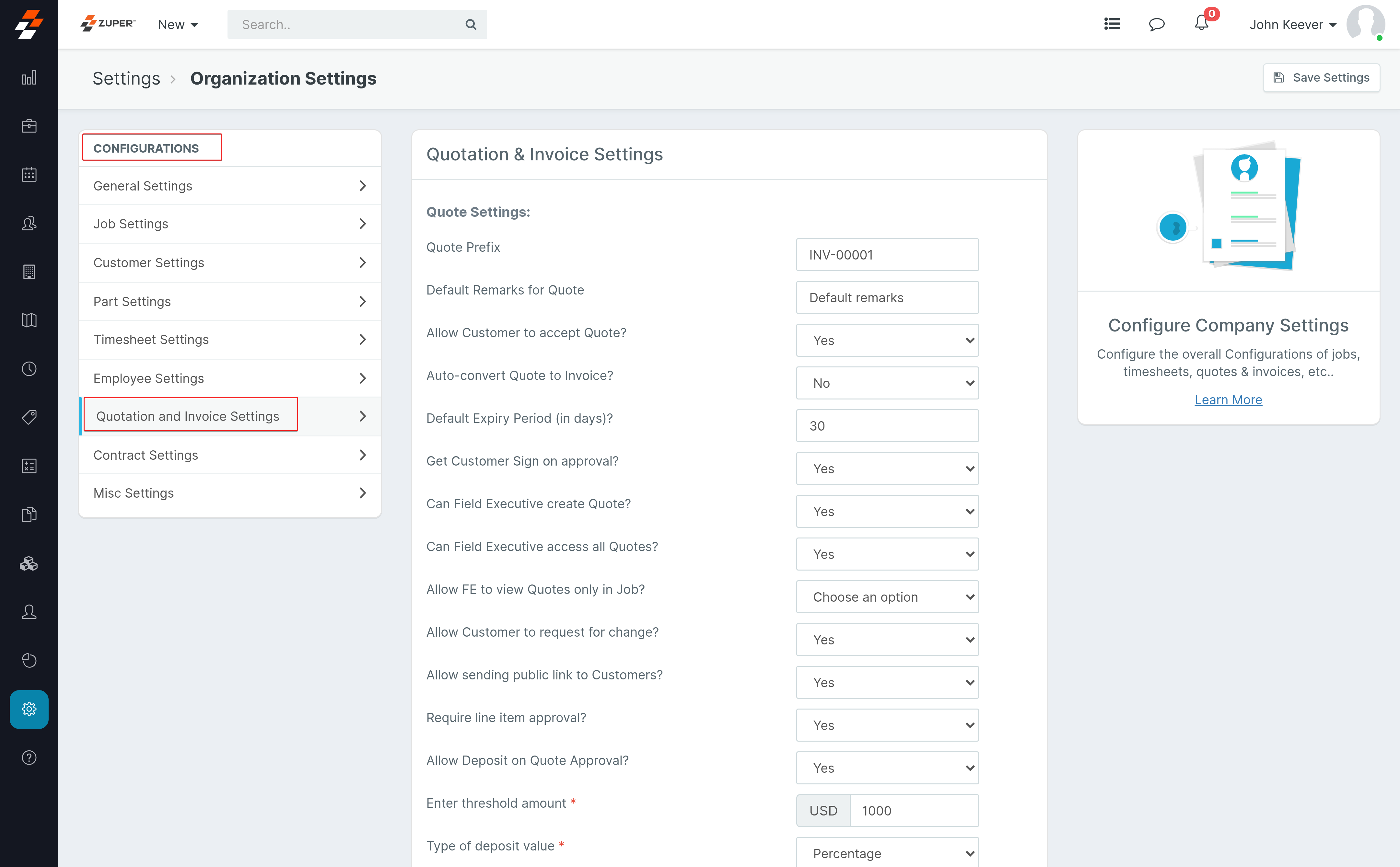Open the New dropdown menu

tap(178, 25)
